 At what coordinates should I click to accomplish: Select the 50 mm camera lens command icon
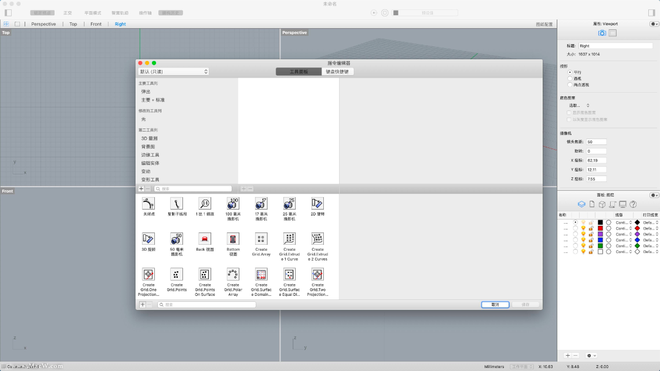[x=176, y=239]
